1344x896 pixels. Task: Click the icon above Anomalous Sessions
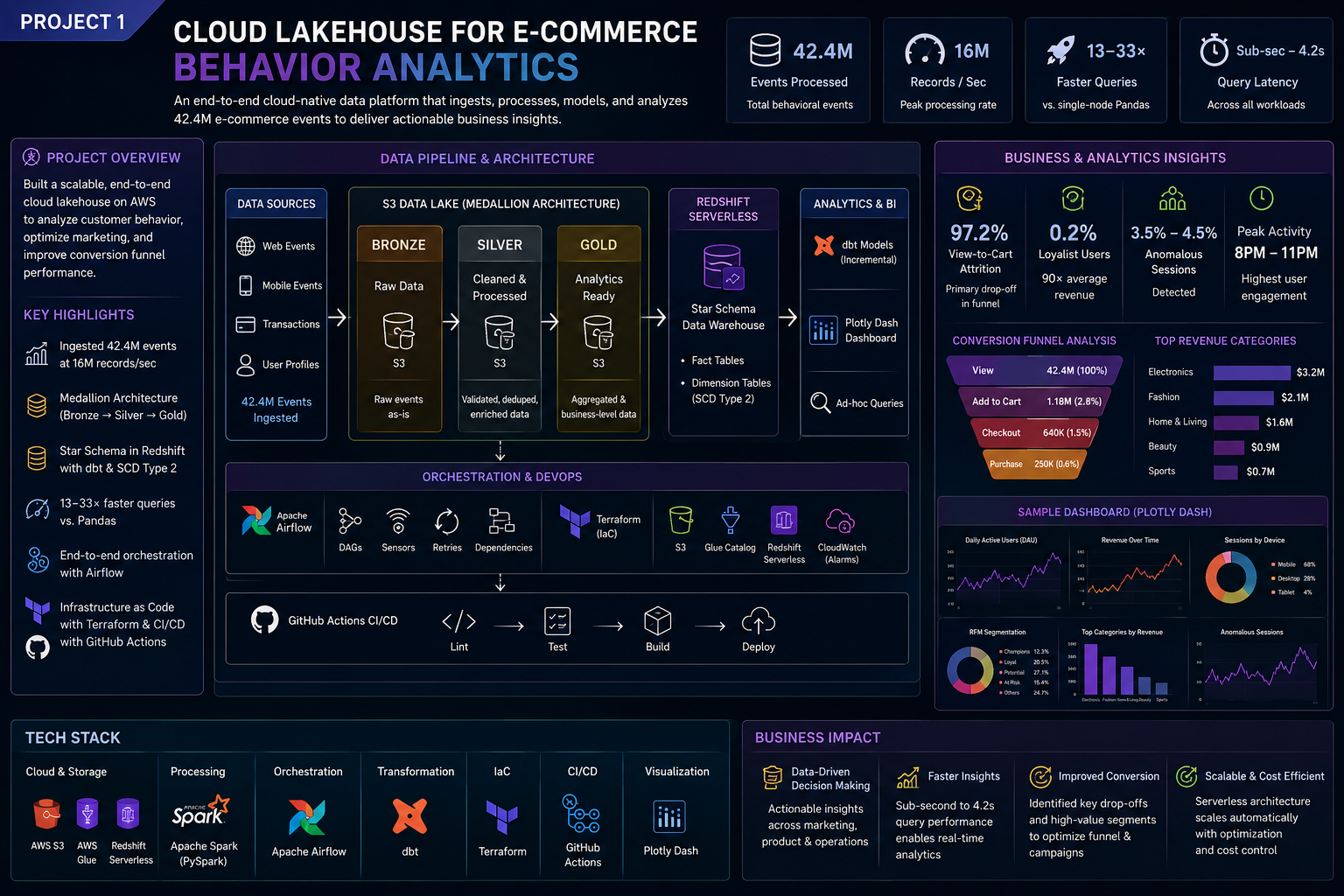point(1172,199)
